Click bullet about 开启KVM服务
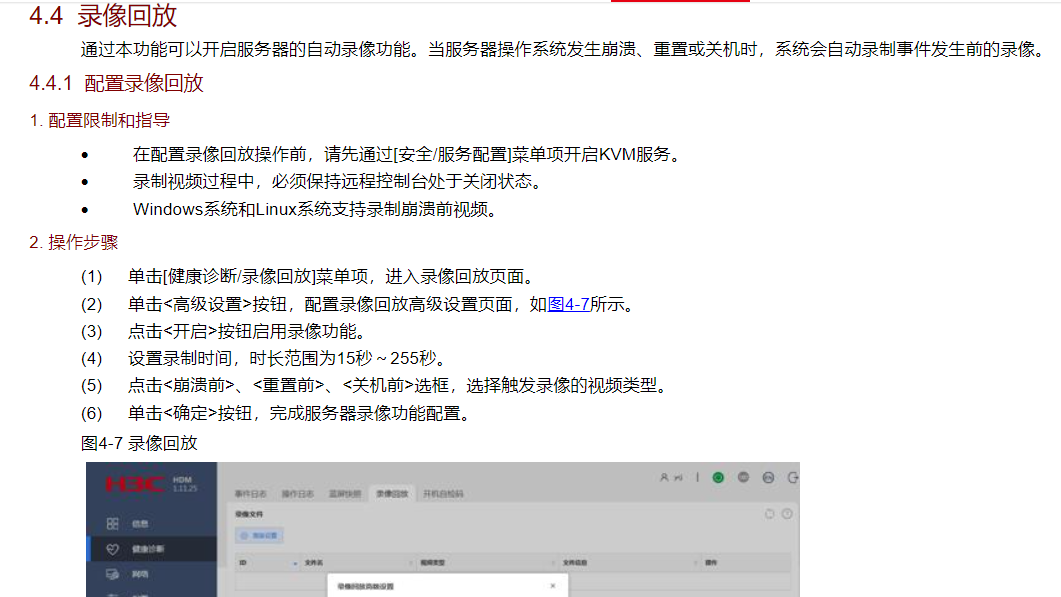 click(x=407, y=155)
